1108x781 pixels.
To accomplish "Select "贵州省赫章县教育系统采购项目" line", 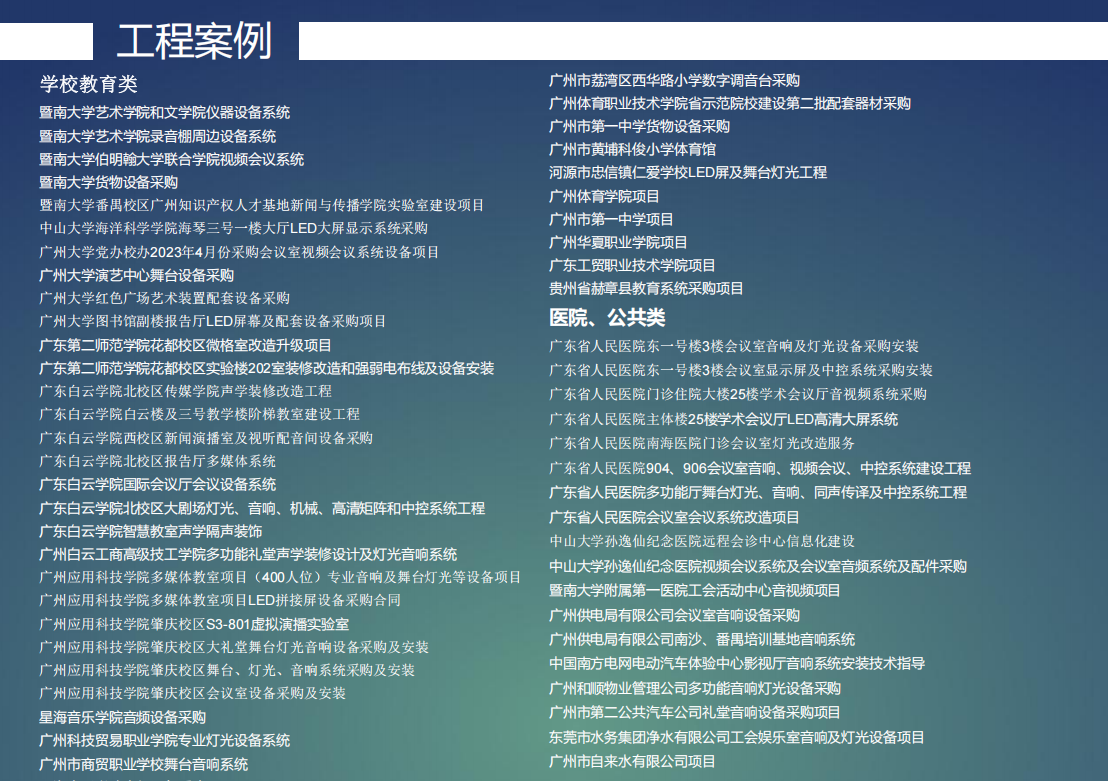I will [x=647, y=288].
